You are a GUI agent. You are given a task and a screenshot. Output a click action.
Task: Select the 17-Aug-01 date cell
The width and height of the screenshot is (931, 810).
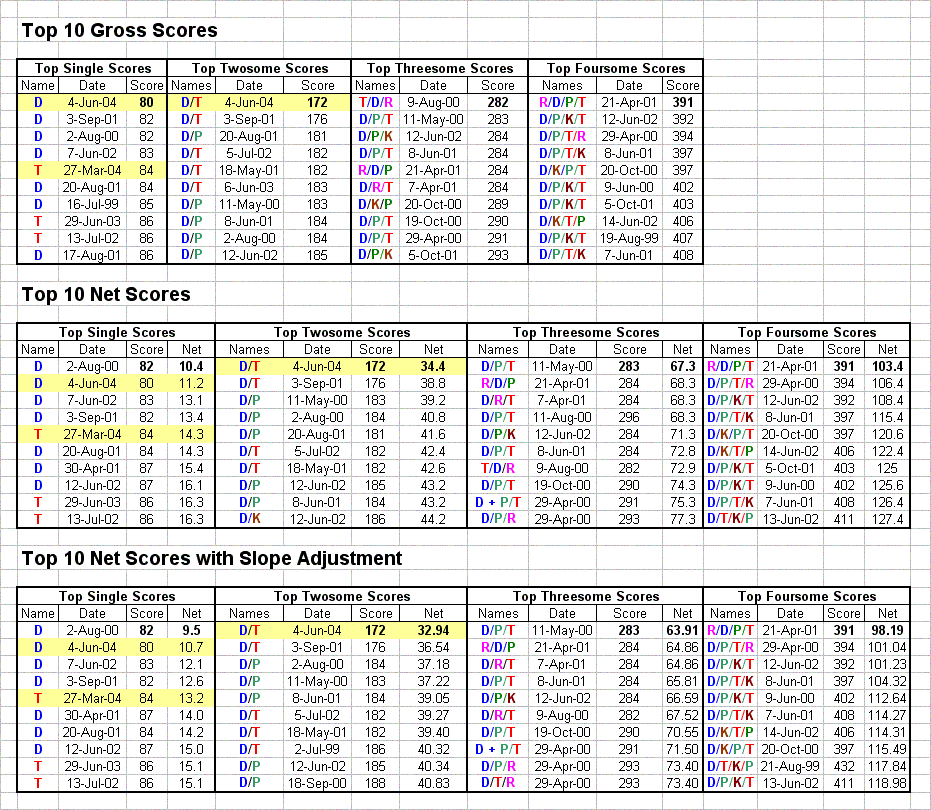point(92,255)
